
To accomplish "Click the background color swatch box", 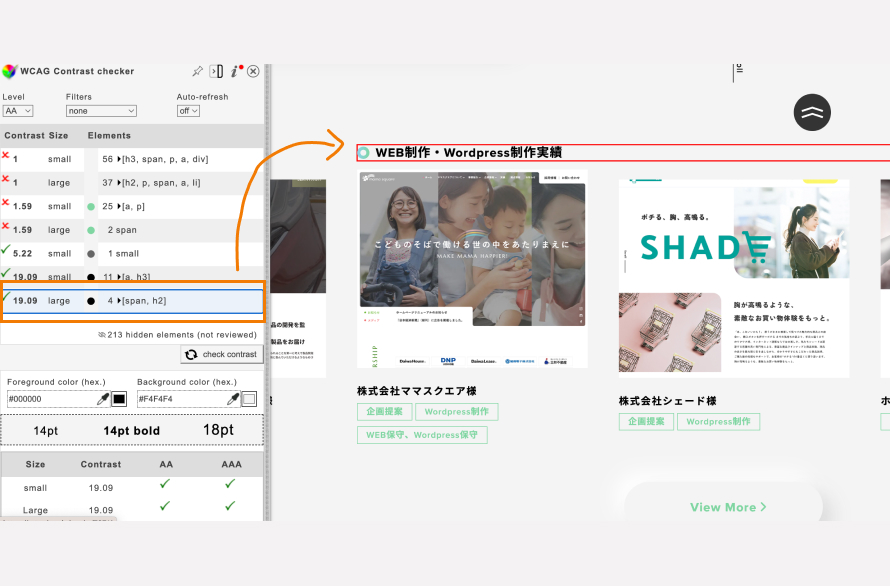I will pyautogui.click(x=249, y=399).
